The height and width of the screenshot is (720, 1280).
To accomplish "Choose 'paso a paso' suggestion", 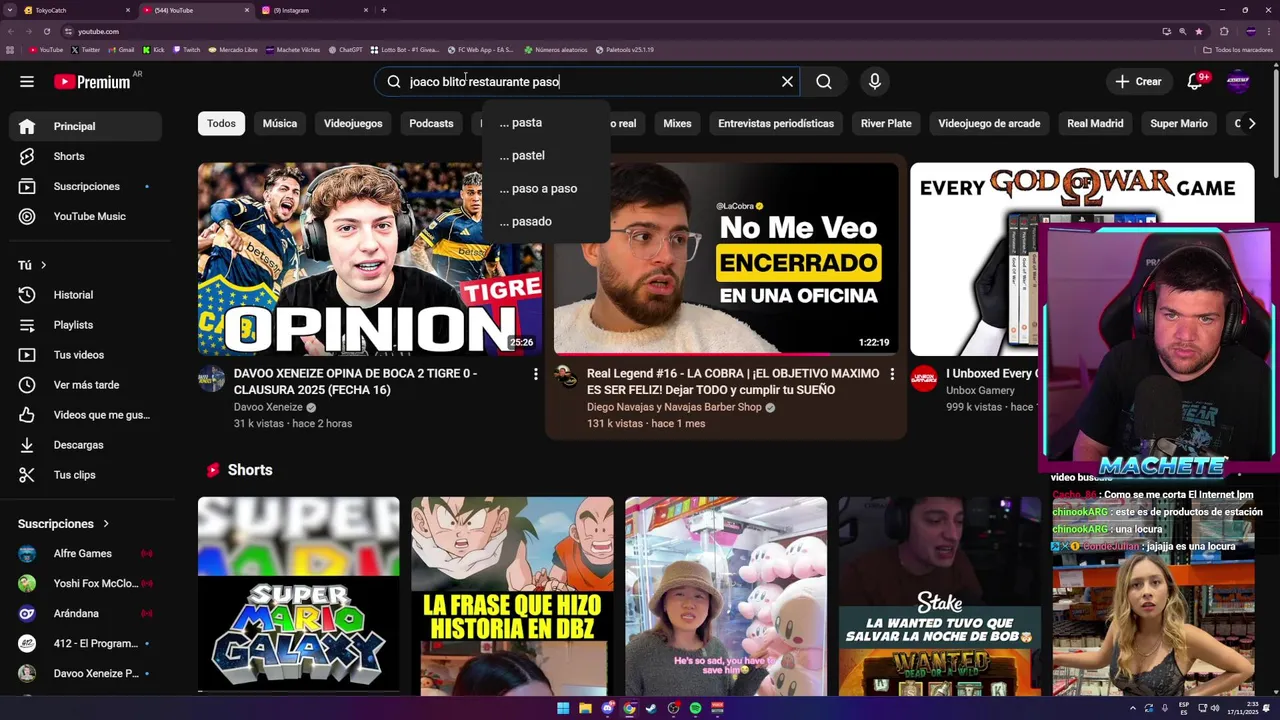I will tap(546, 189).
